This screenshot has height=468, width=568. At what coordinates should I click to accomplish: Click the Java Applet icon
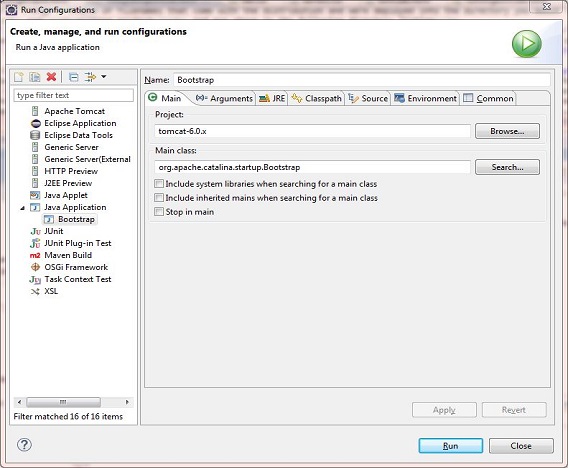(35, 195)
